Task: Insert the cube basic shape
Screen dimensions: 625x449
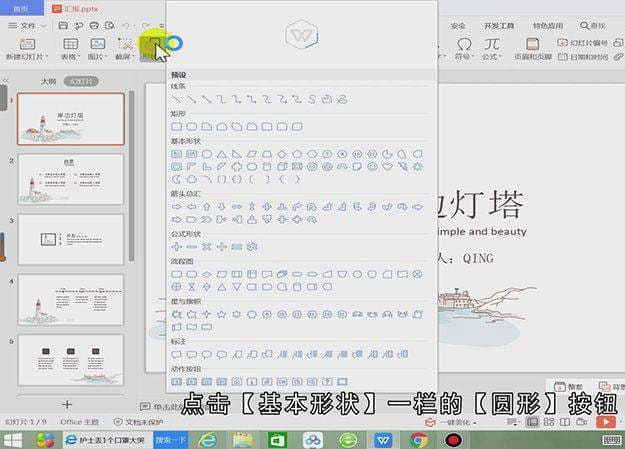Action: coord(282,167)
